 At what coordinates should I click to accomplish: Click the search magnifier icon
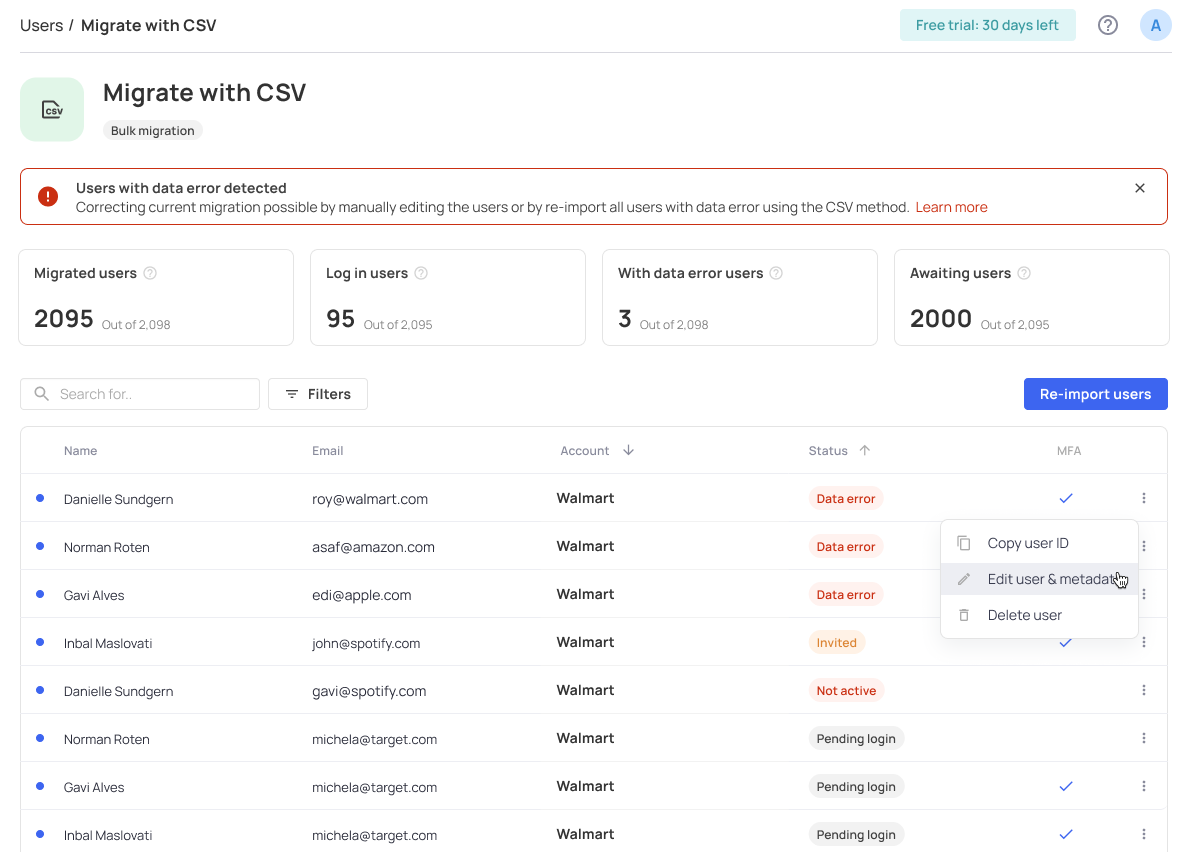tap(41, 394)
